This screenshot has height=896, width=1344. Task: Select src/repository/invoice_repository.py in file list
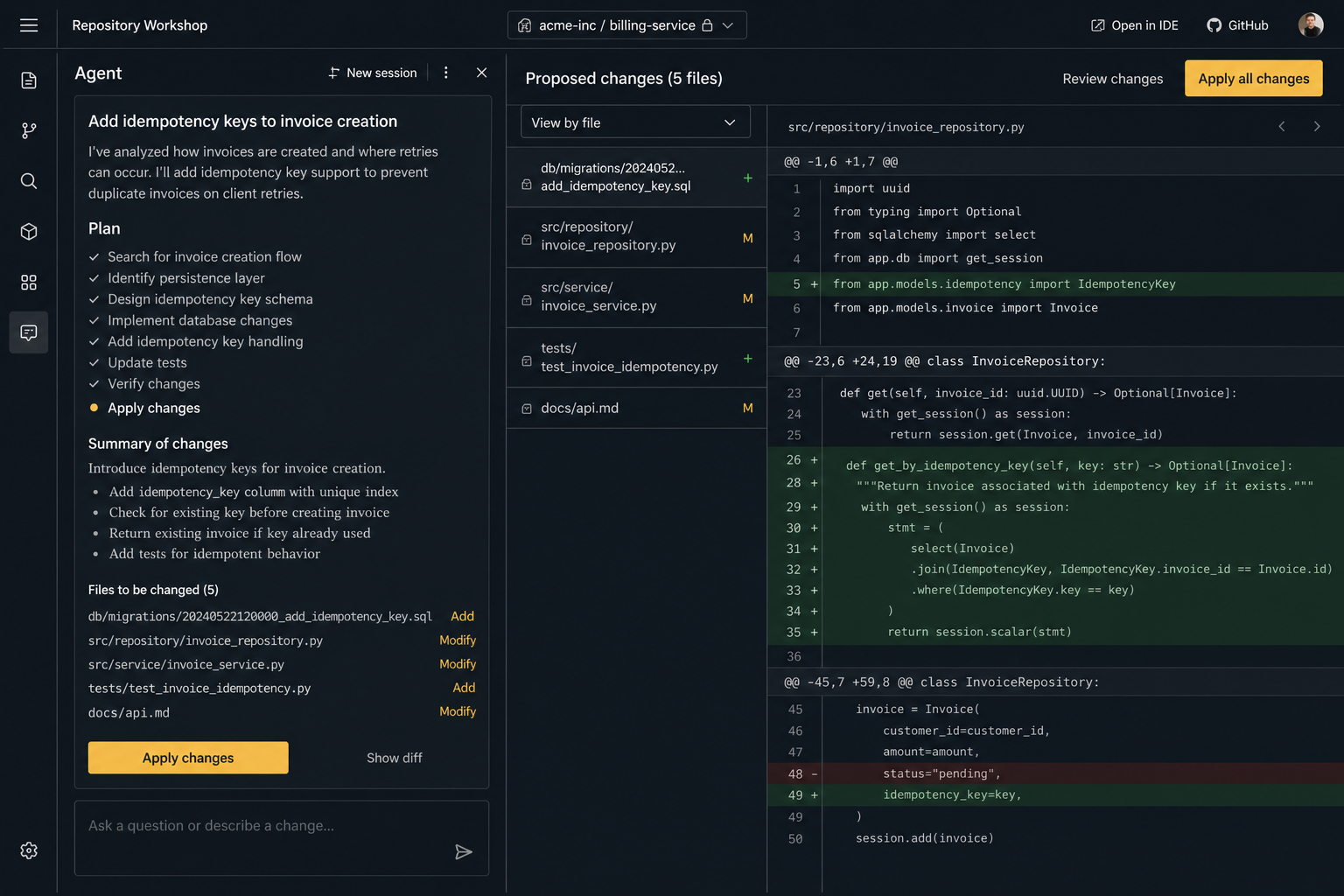pyautogui.click(x=637, y=237)
